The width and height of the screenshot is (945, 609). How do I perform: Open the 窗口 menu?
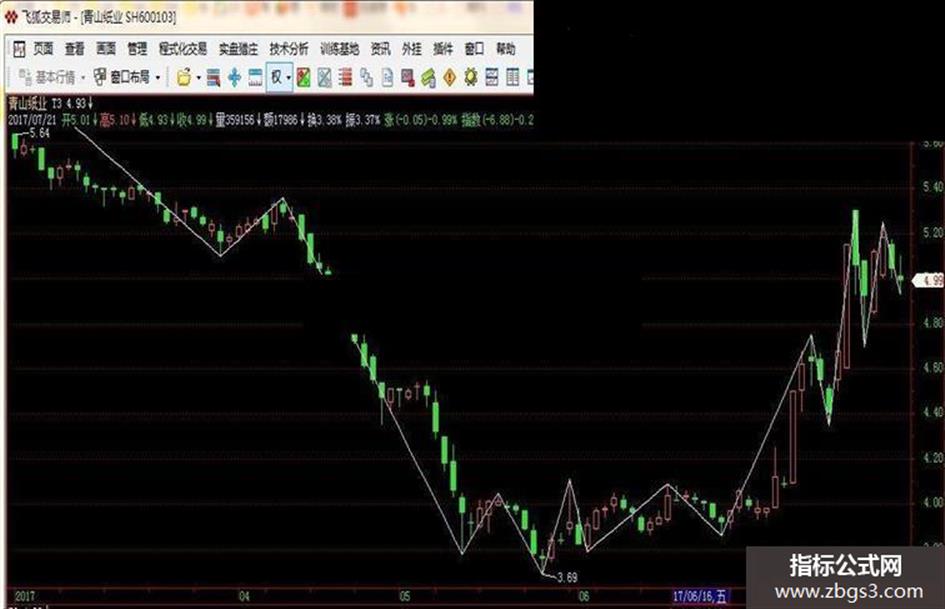click(474, 49)
